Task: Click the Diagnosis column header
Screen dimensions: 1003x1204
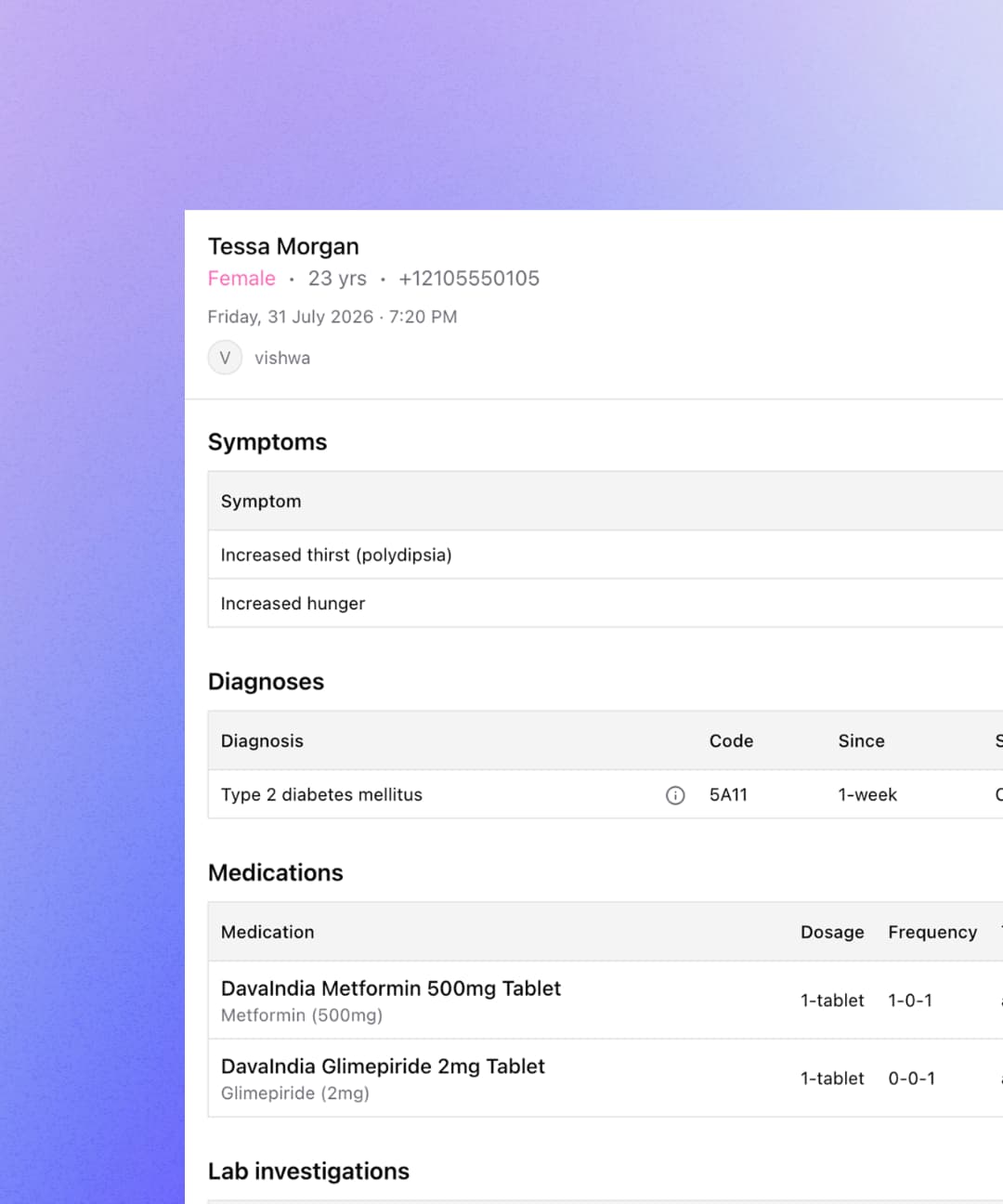Action: [262, 741]
